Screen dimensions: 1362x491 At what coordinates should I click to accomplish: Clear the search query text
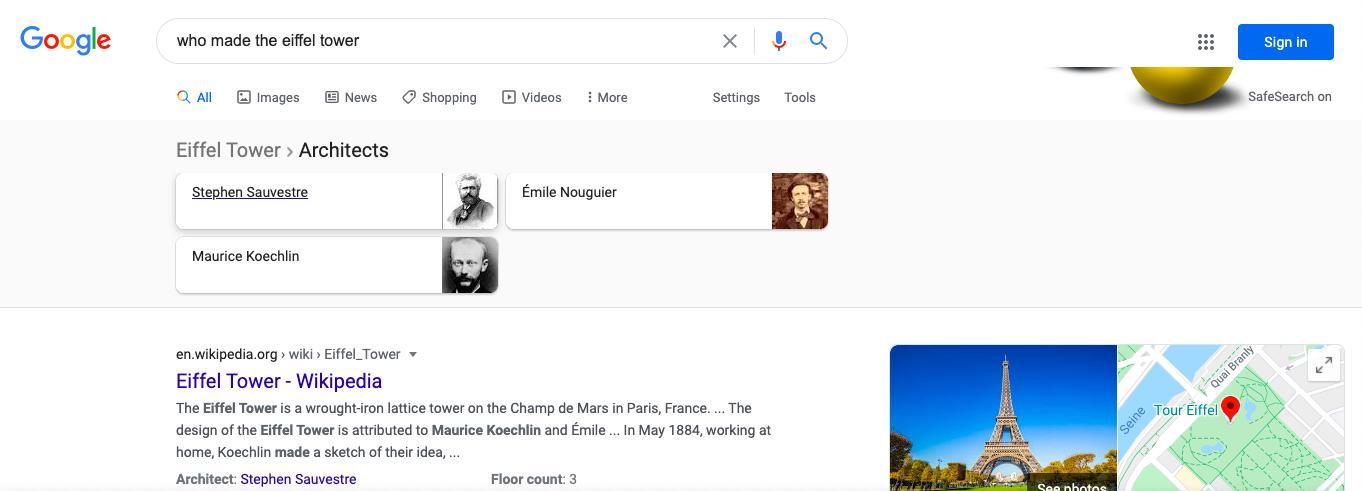point(730,41)
